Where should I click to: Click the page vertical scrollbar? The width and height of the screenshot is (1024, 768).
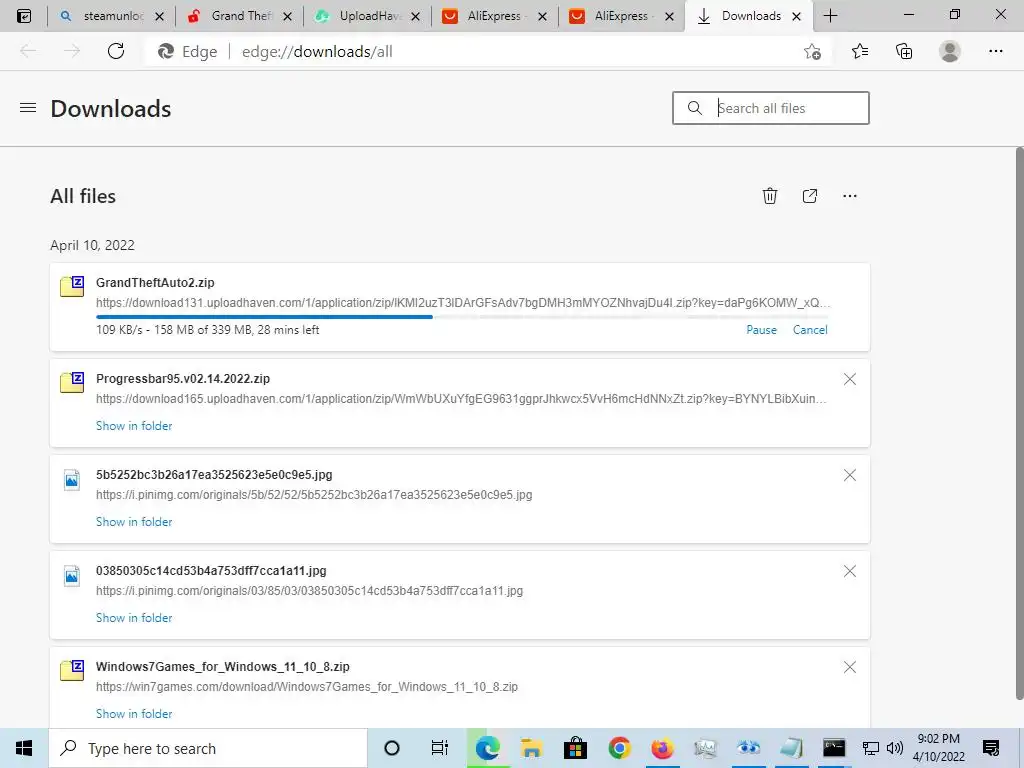point(1019,424)
